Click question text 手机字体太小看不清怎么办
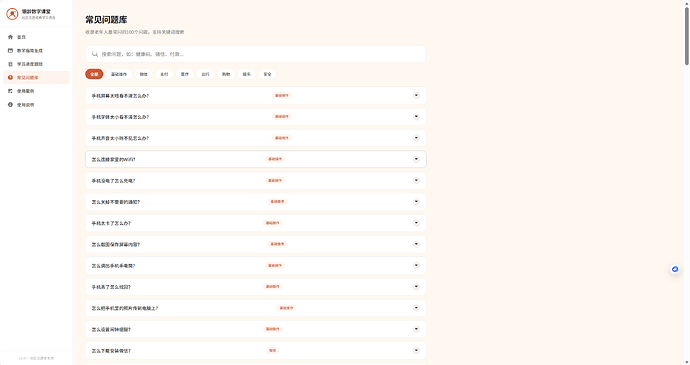 [120, 117]
